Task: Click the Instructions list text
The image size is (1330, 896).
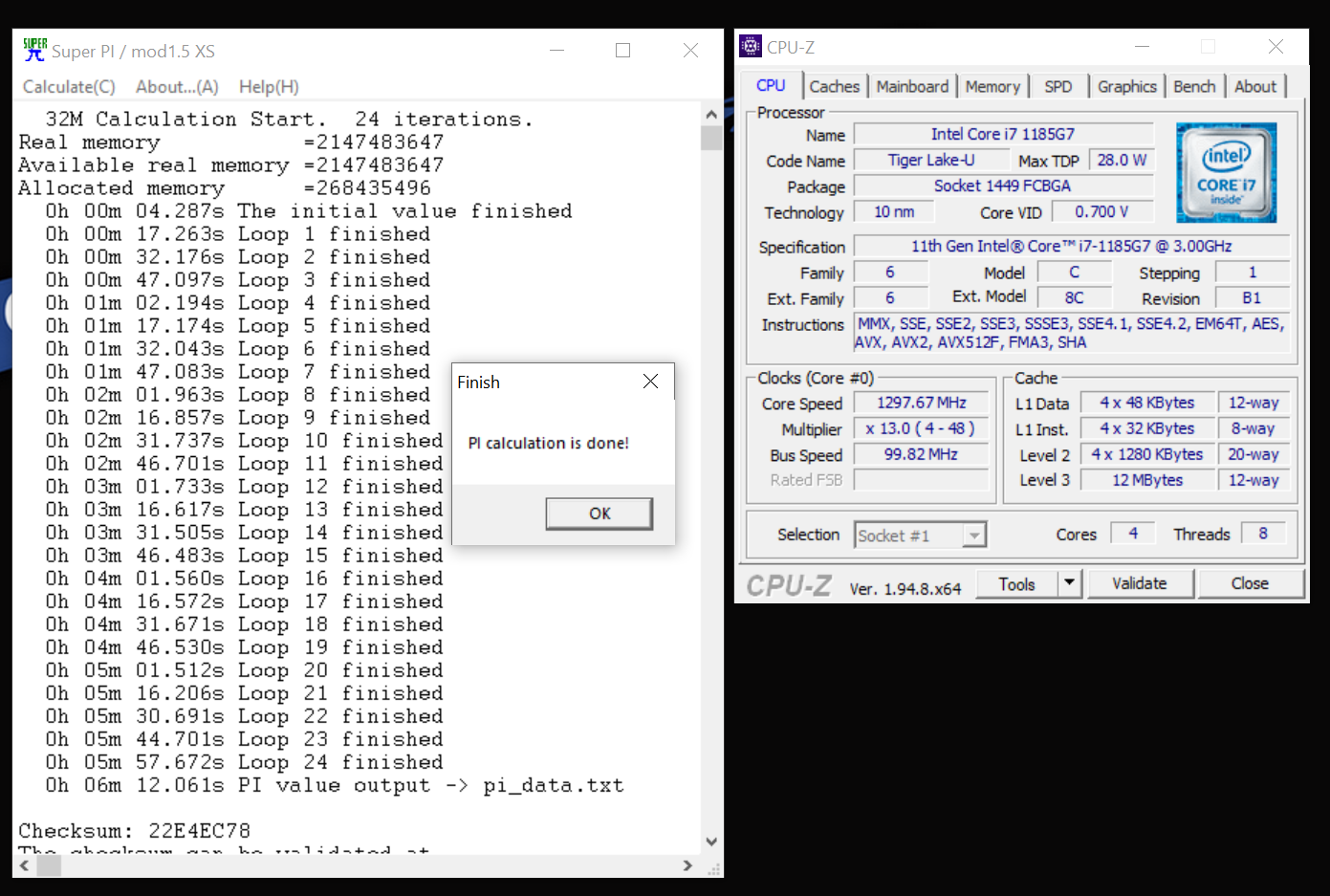Action: [x=1071, y=333]
